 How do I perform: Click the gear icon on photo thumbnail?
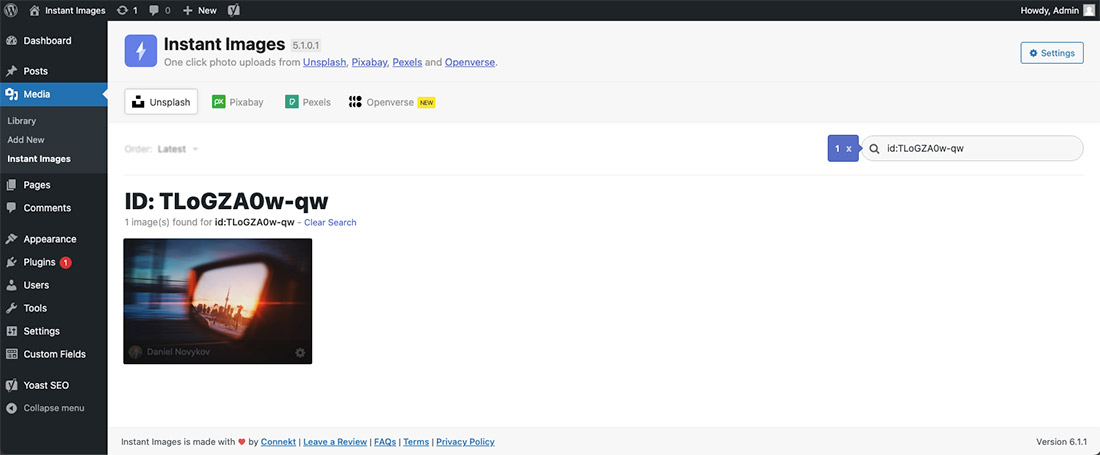(300, 353)
